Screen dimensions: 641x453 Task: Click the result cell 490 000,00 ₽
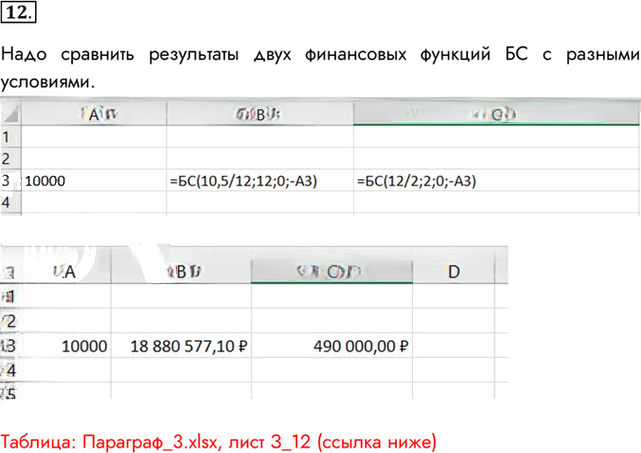pos(332,346)
